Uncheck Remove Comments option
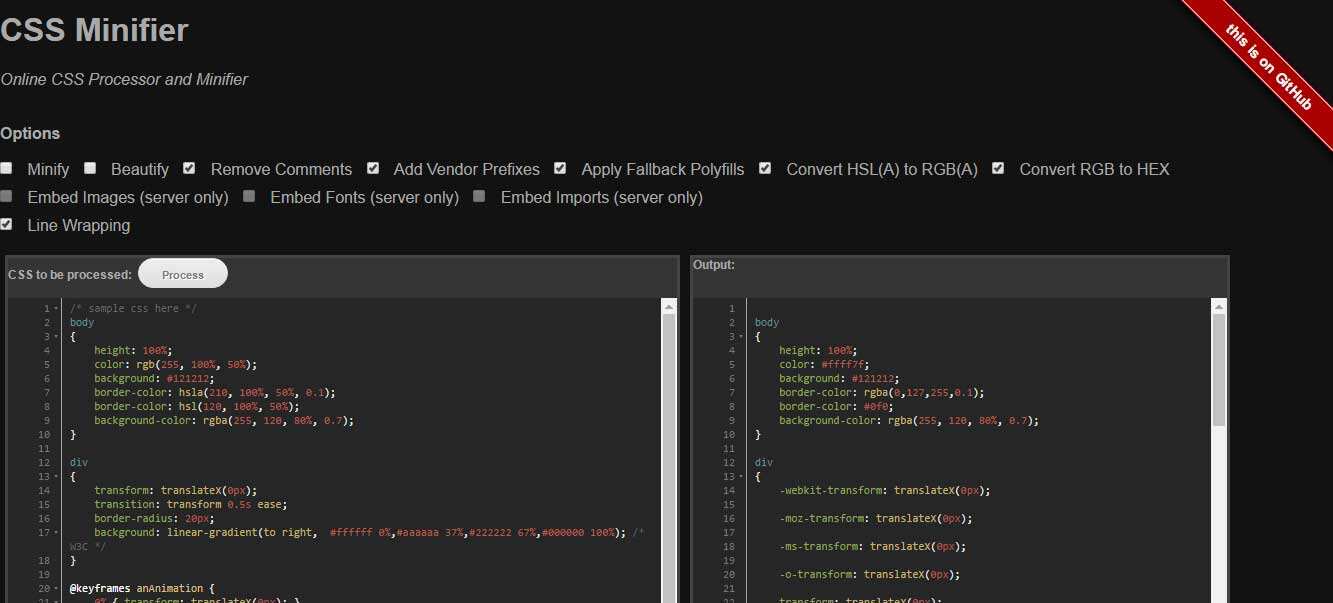The image size is (1333, 603). pos(189,169)
